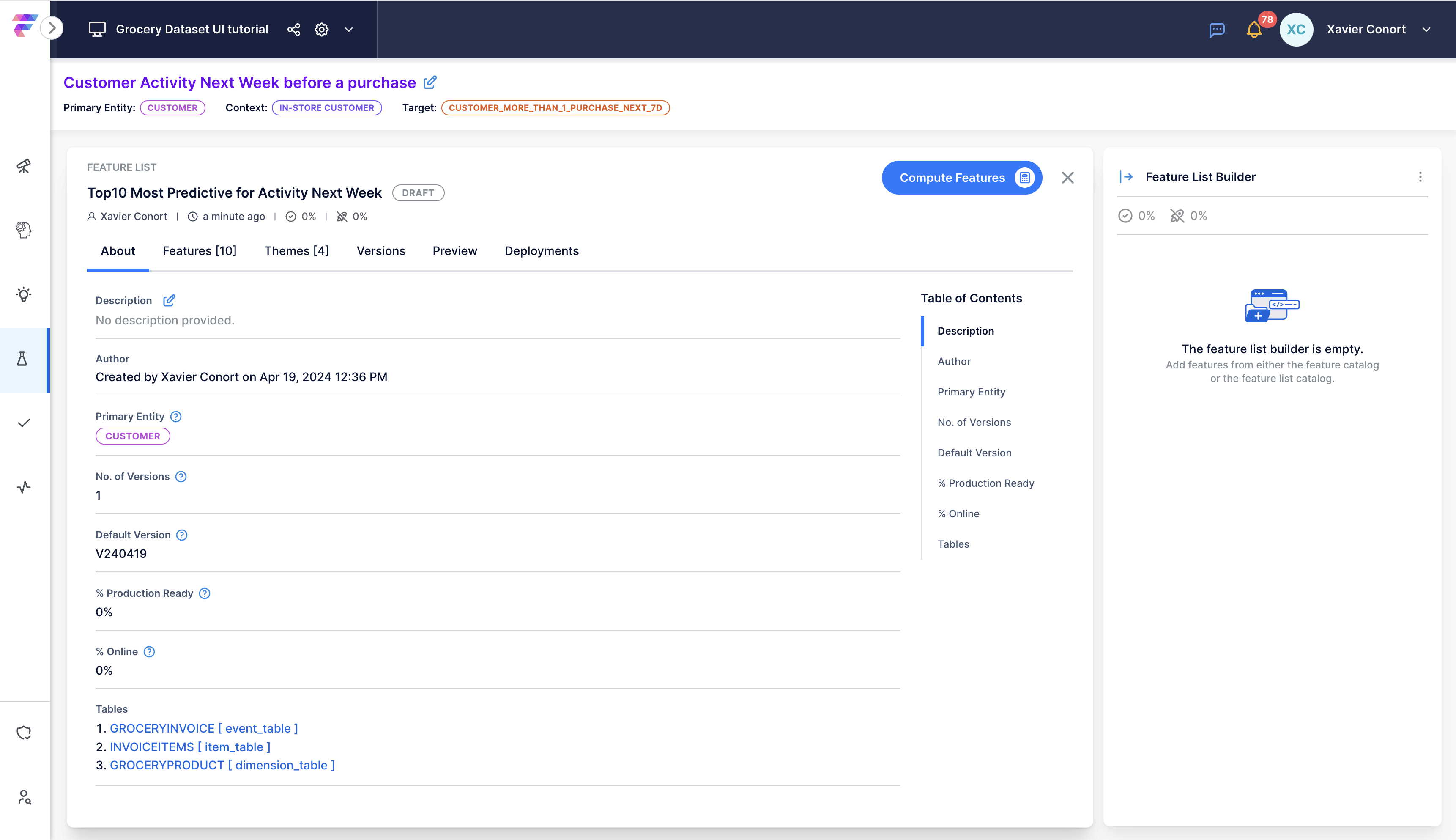Viewport: 1456px width, 840px height.
Task: Switch to the Deployments tab
Action: (542, 251)
